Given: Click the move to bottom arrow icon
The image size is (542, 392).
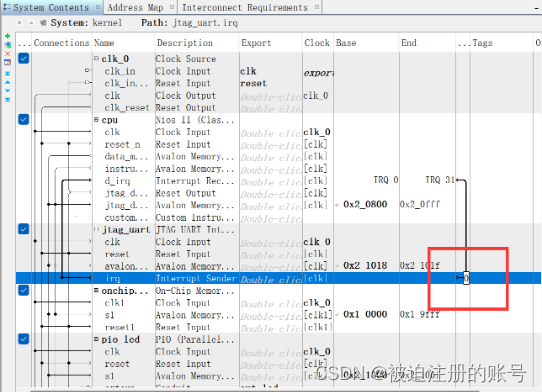Looking at the screenshot, I should click(7, 100).
